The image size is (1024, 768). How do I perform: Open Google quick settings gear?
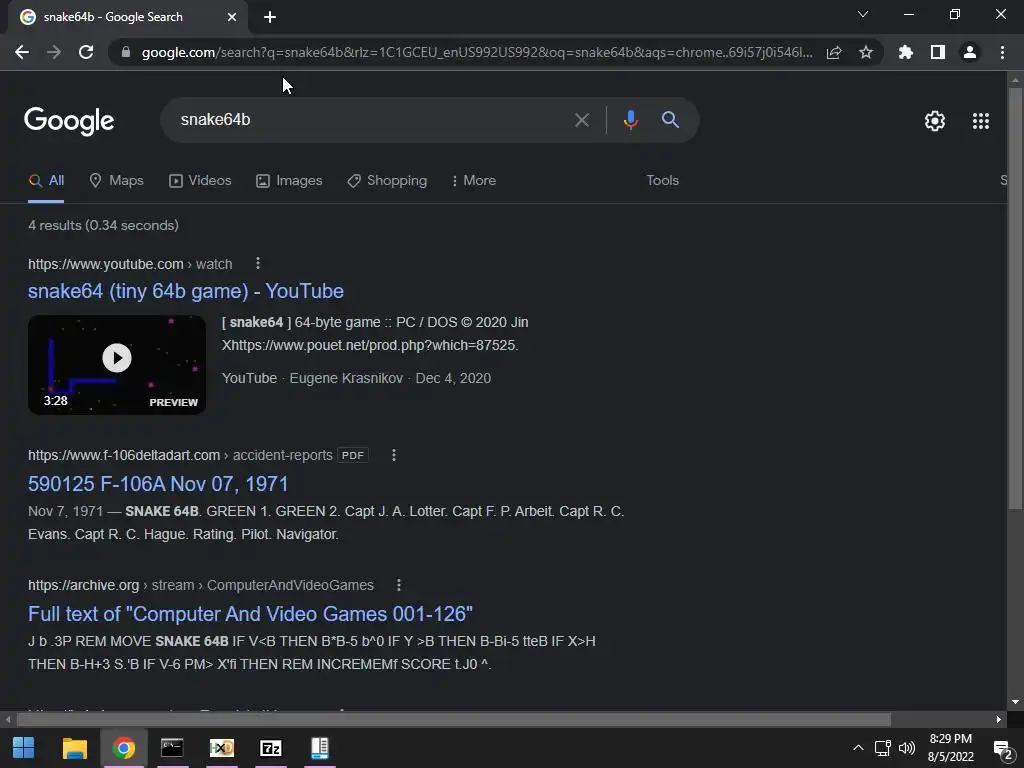click(935, 121)
